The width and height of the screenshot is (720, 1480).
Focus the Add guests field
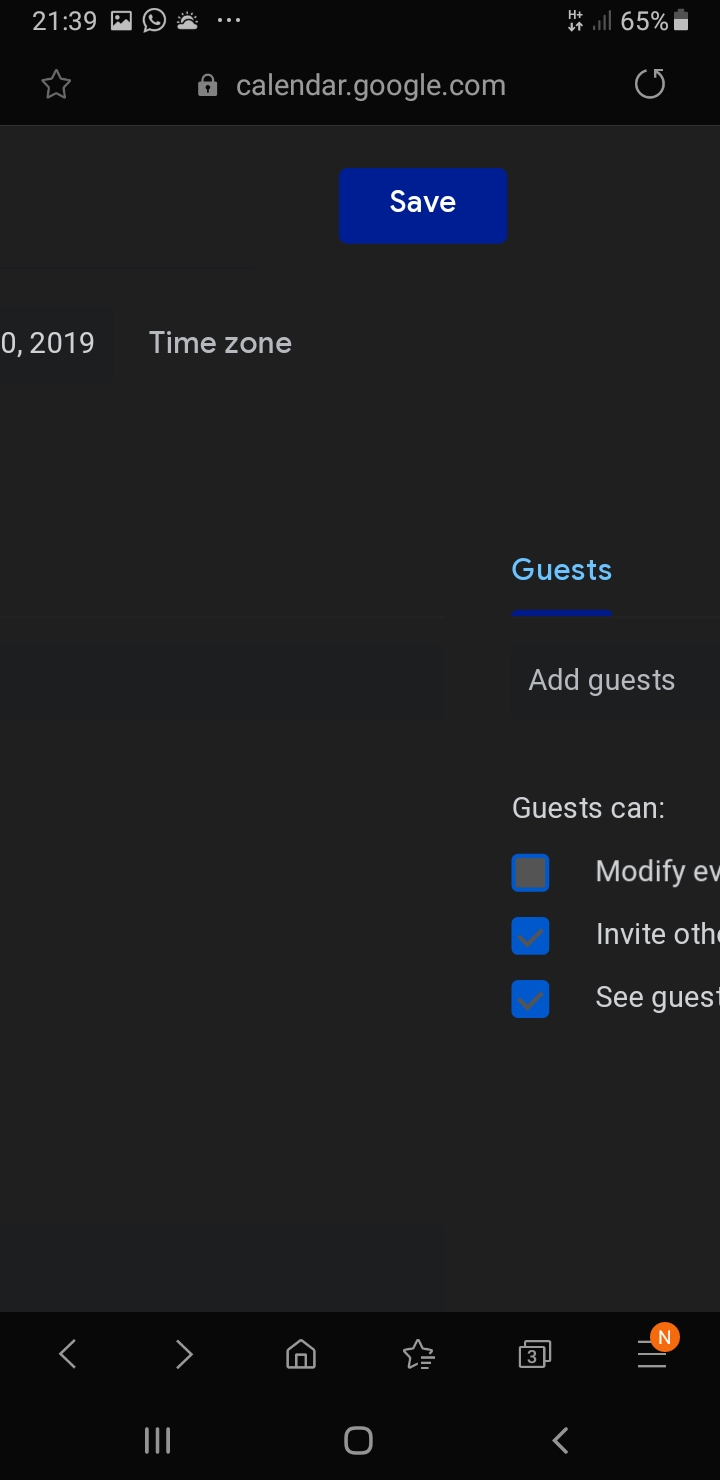coord(612,681)
